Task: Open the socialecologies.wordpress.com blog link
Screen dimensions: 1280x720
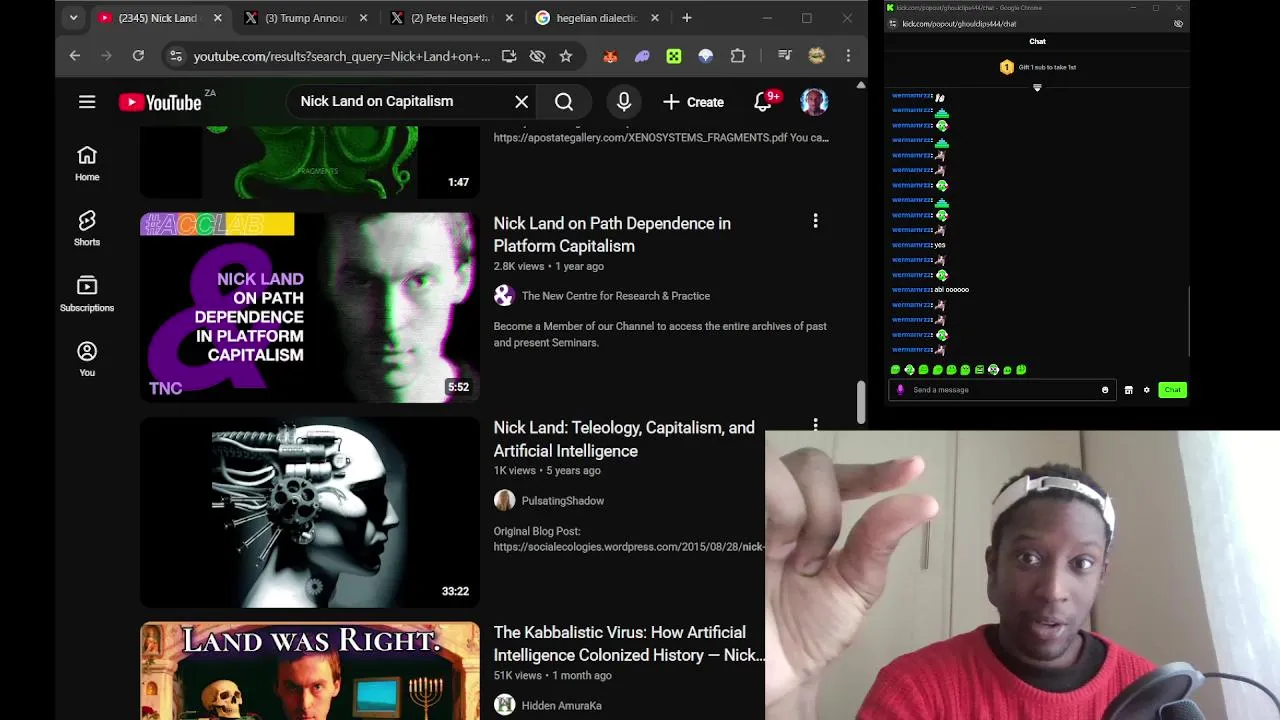Action: tap(629, 547)
